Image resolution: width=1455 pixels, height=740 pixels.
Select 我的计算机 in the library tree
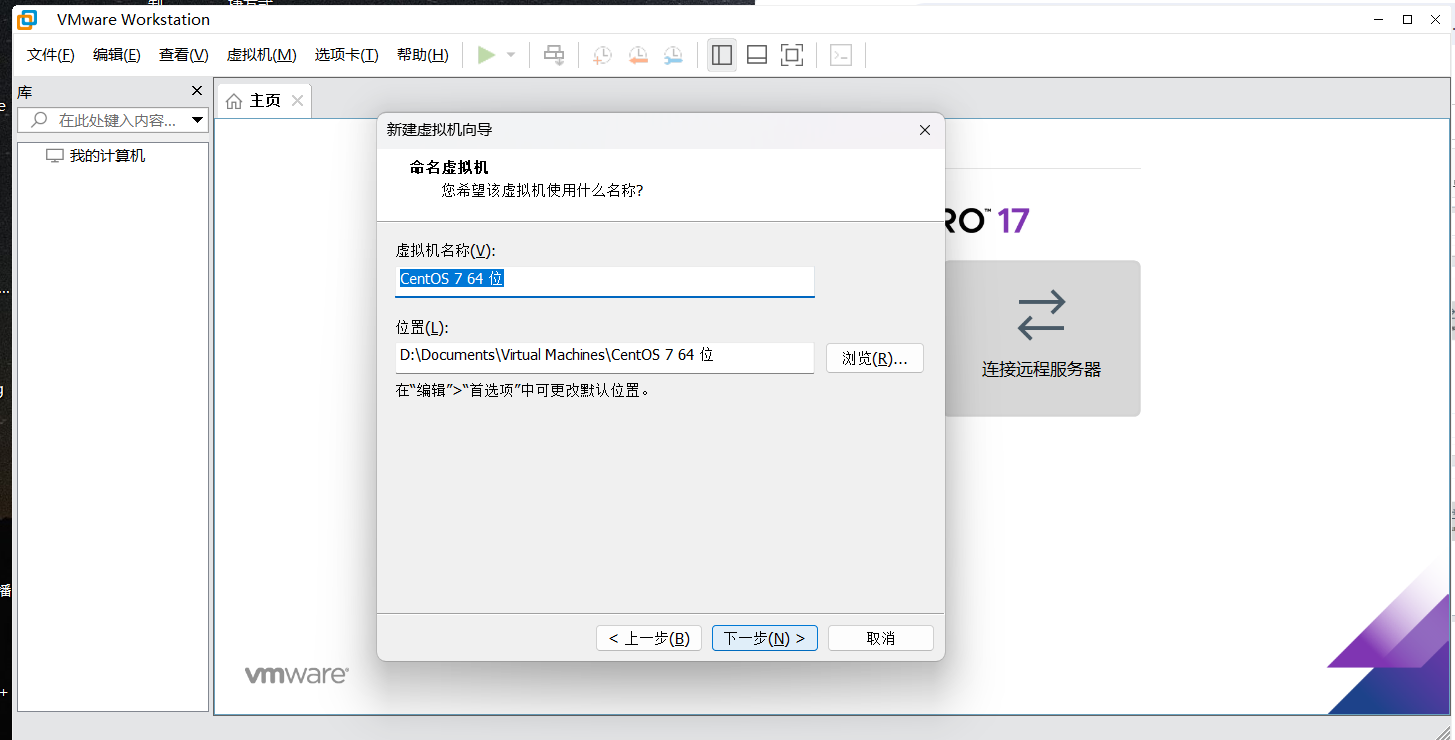pyautogui.click(x=96, y=156)
